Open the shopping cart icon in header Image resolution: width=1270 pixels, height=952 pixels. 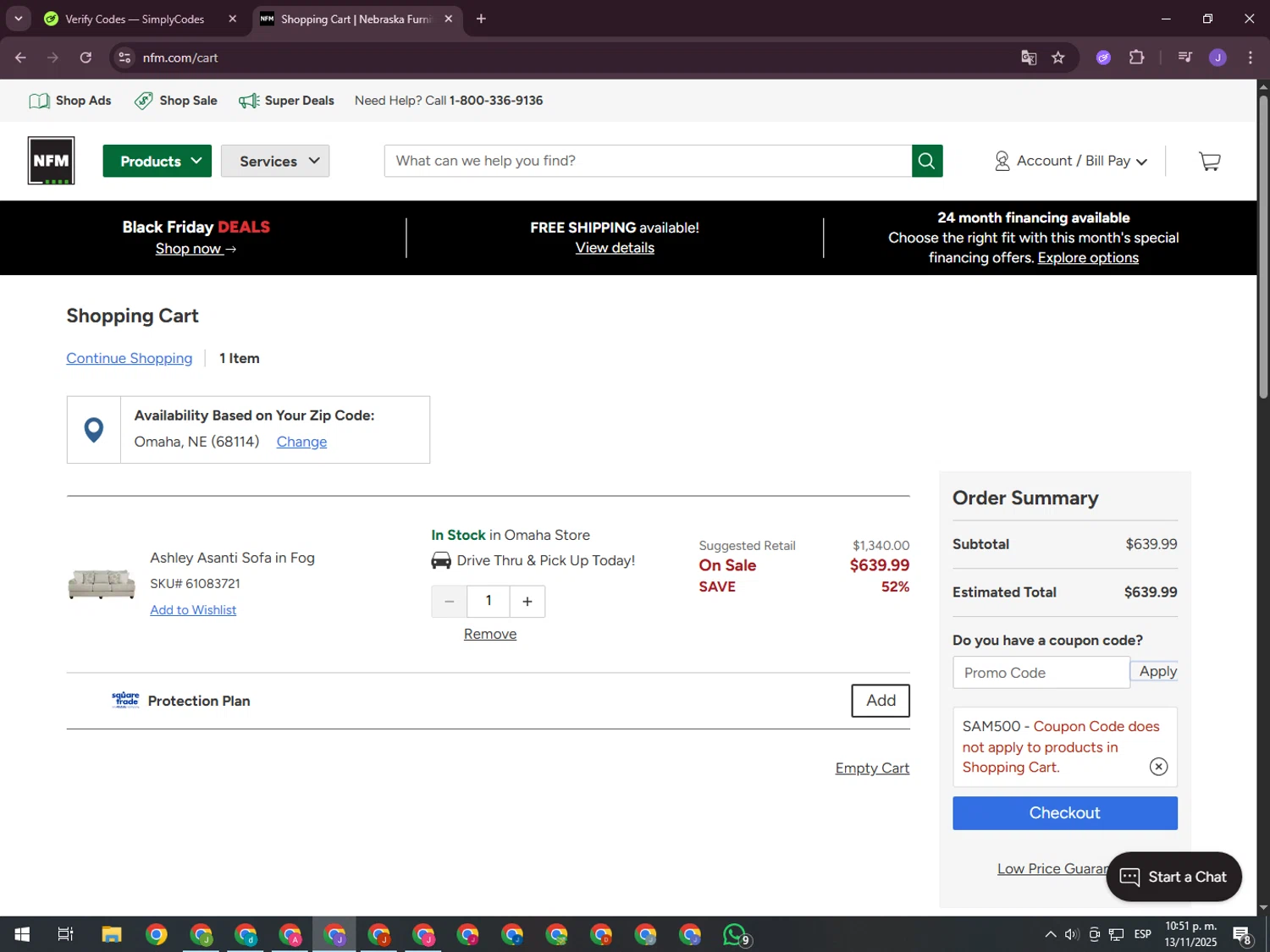click(1210, 161)
